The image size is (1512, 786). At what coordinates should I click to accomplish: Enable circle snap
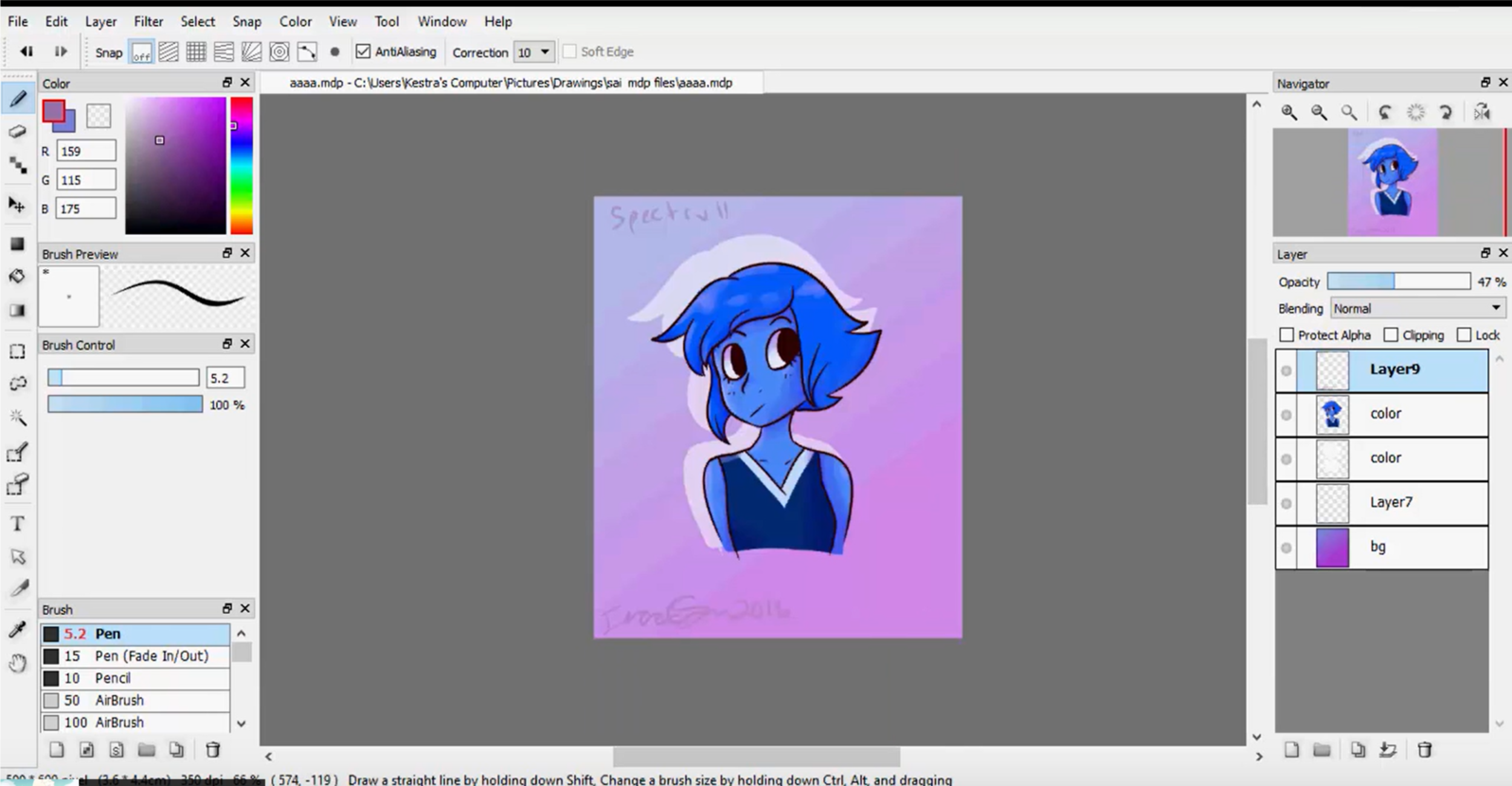pyautogui.click(x=279, y=52)
